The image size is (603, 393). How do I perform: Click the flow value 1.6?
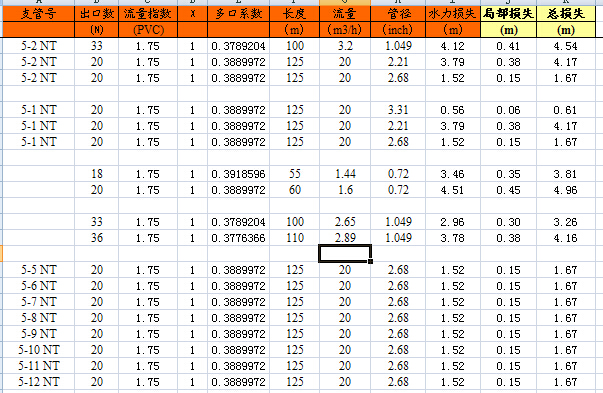pyautogui.click(x=345, y=190)
